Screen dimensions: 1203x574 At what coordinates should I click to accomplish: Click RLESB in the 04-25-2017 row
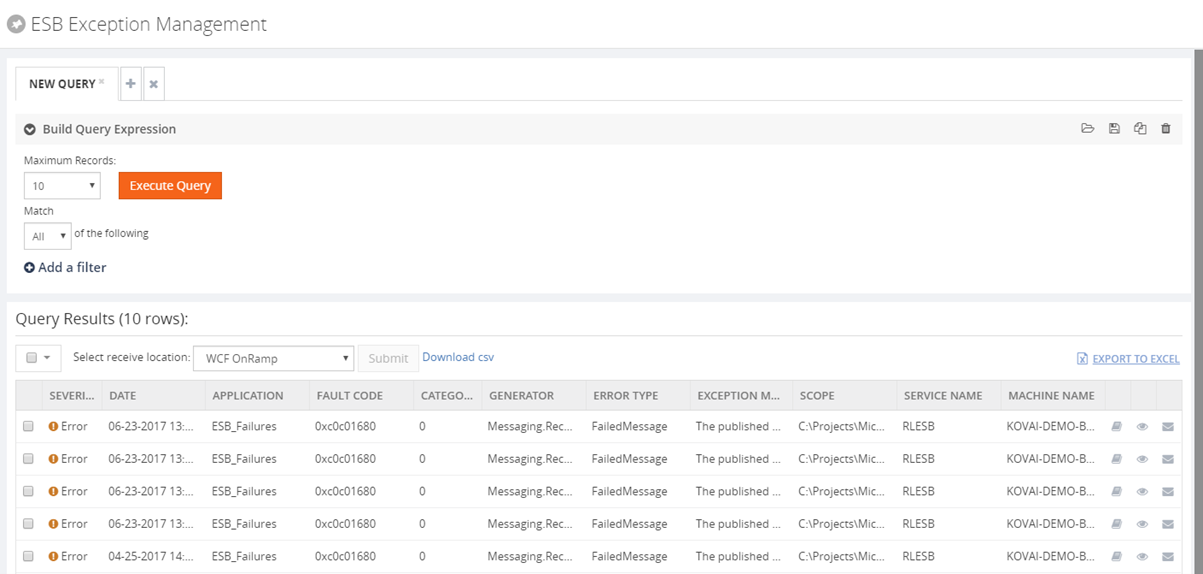coord(919,556)
